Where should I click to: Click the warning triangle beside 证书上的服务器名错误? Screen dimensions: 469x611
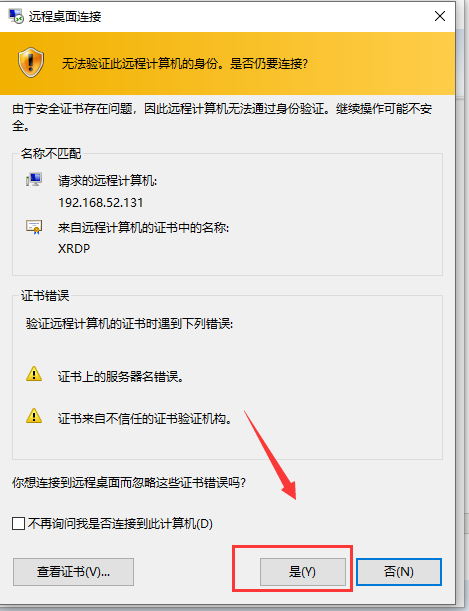[34, 374]
